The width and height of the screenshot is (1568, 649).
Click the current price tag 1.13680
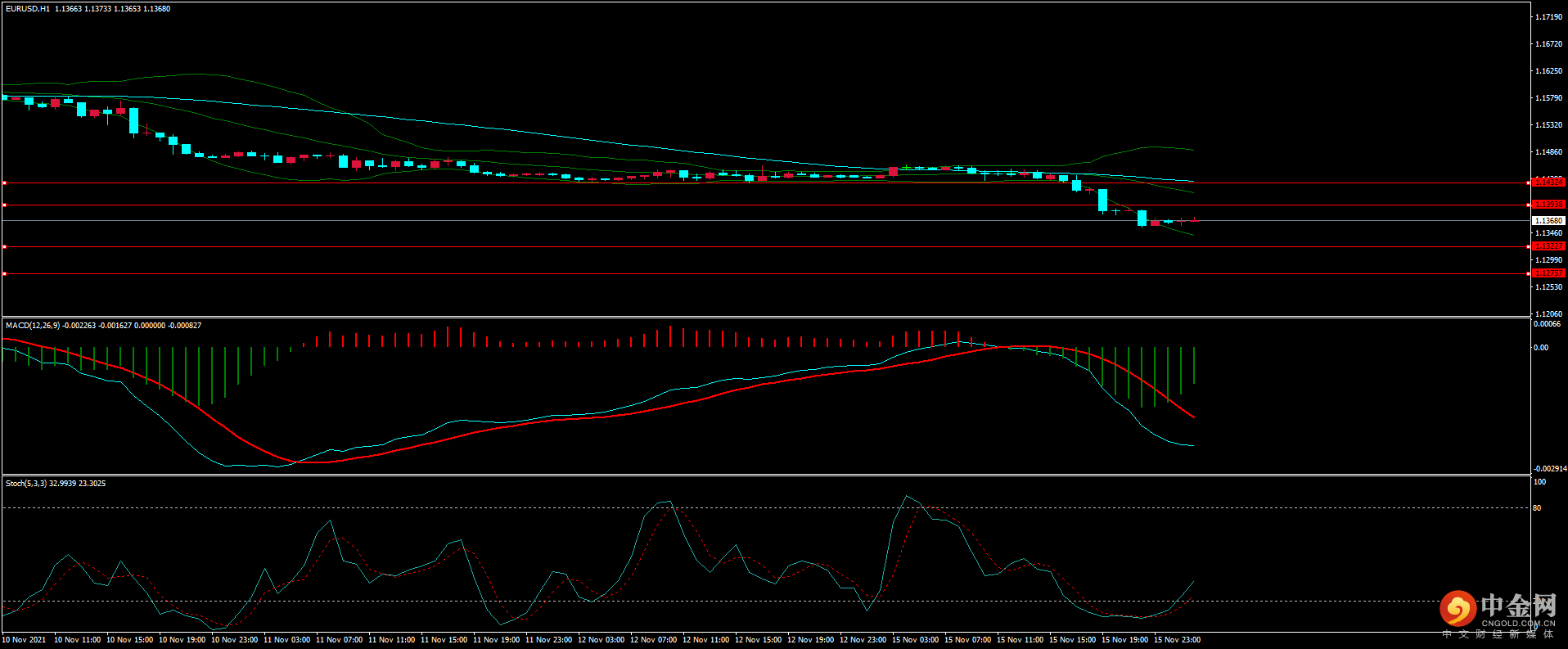coord(1548,221)
